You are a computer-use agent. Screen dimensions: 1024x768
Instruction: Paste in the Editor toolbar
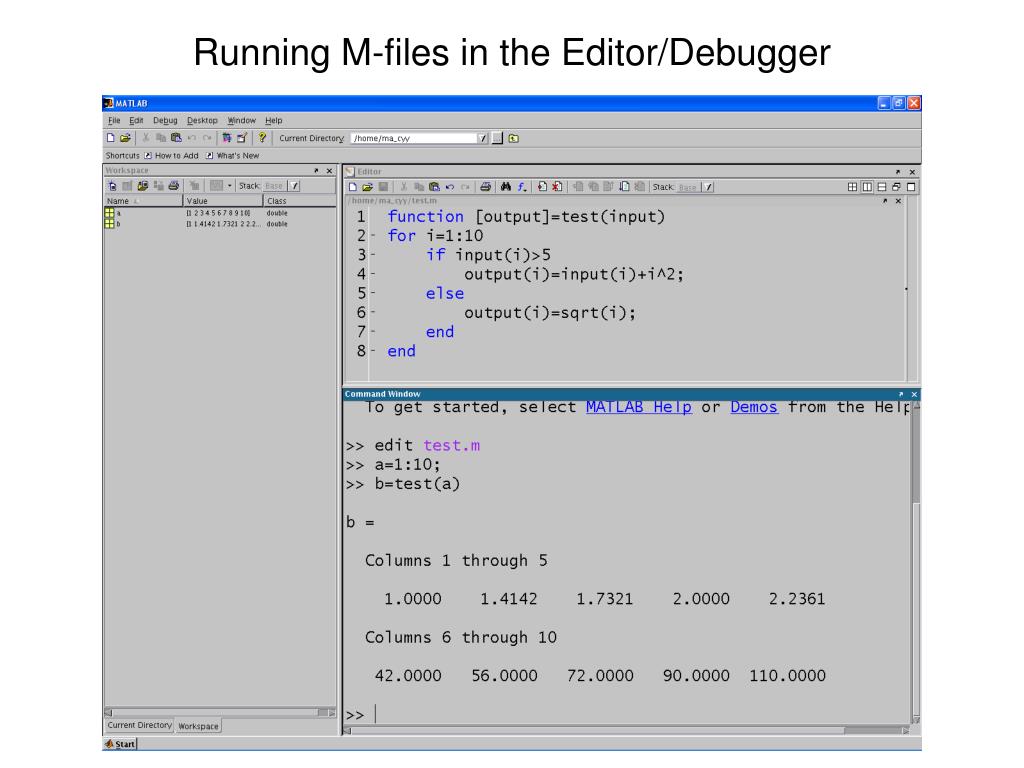[x=434, y=187]
